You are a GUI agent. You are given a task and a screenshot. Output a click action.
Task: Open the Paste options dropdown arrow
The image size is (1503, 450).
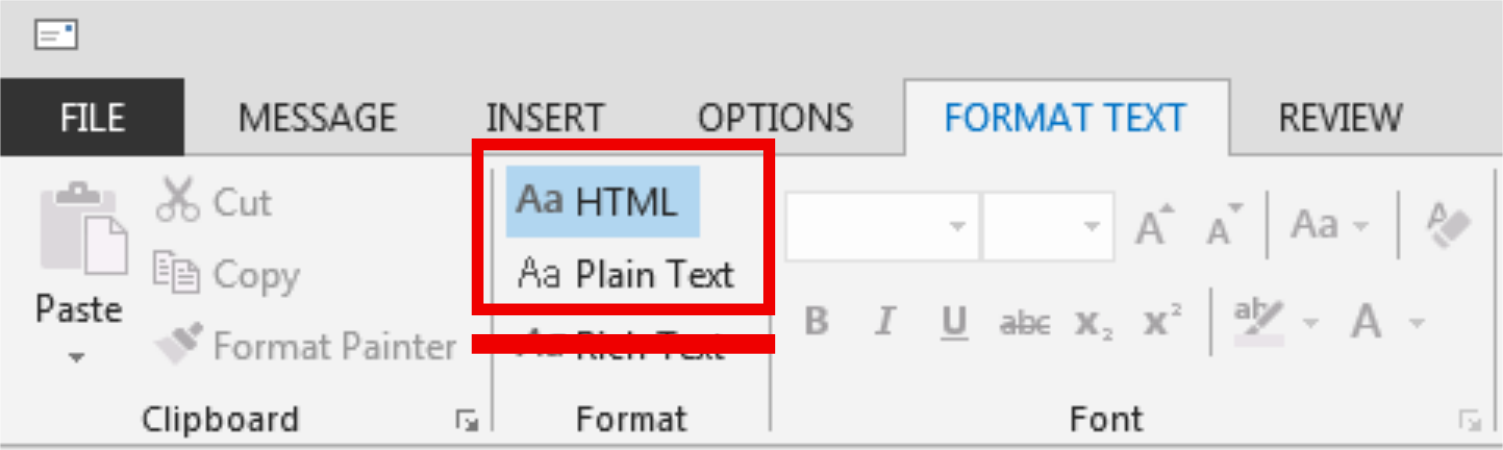(77, 357)
